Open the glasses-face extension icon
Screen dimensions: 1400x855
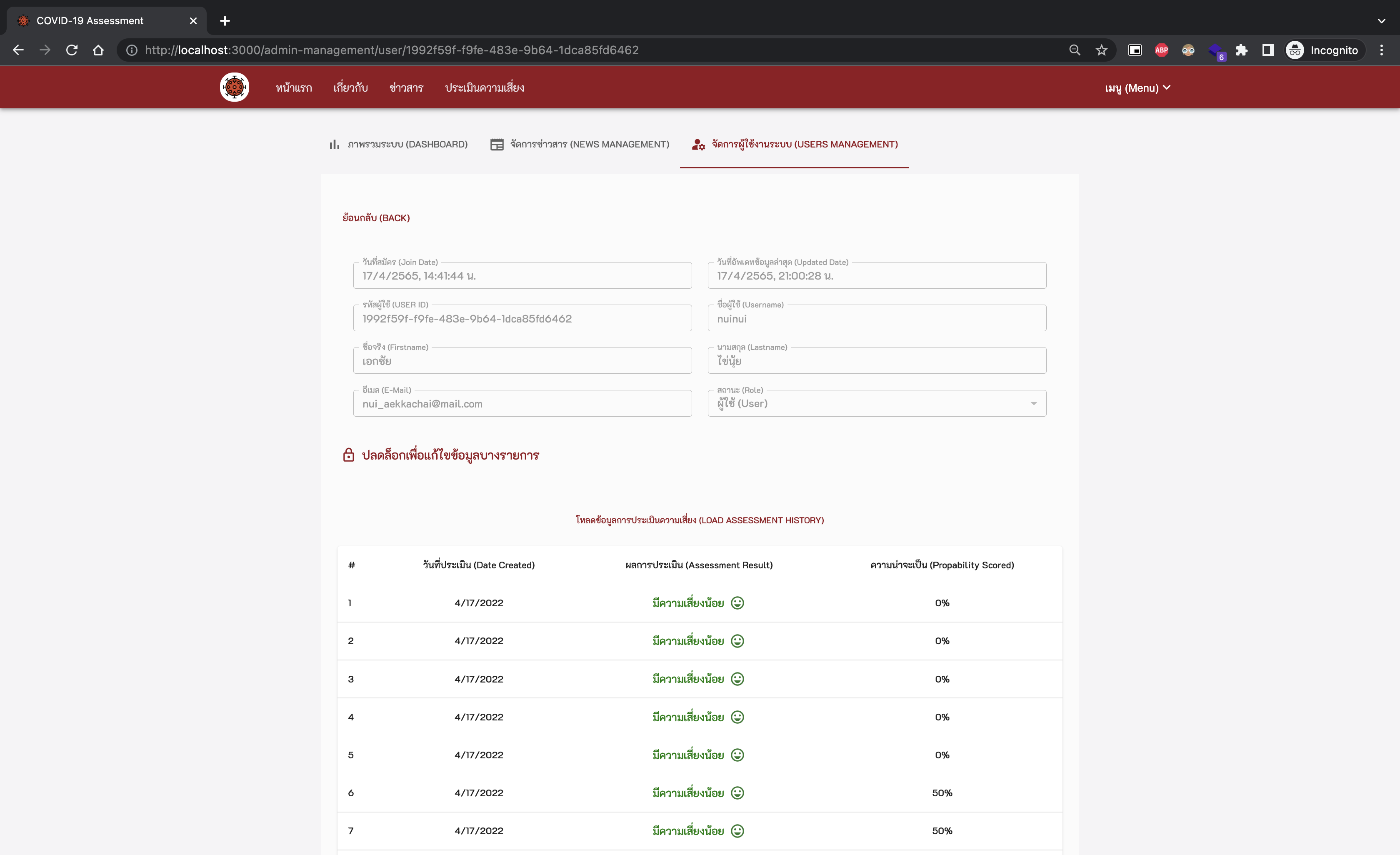[1188, 50]
